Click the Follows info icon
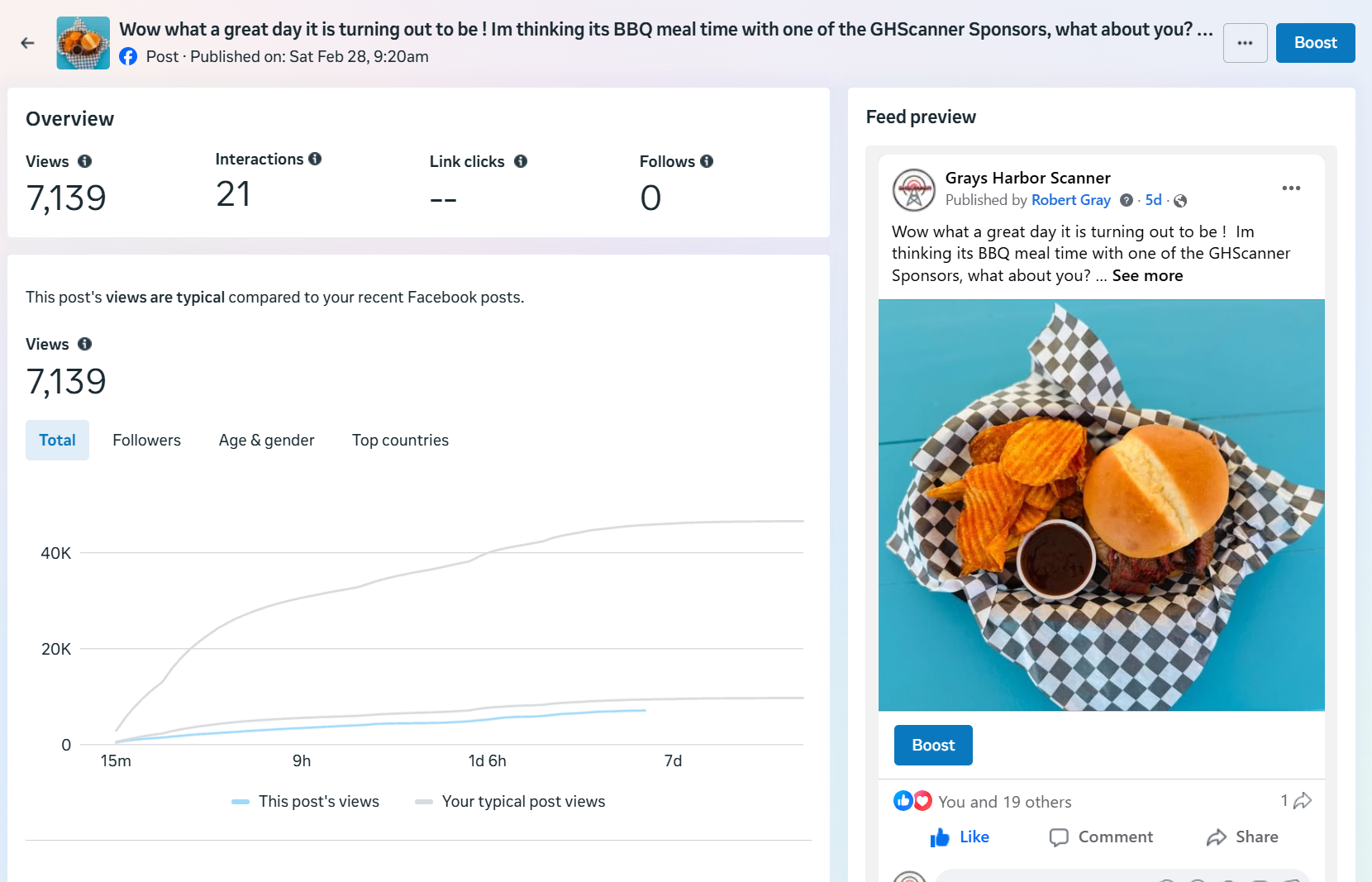This screenshot has height=882, width=1372. tap(707, 161)
